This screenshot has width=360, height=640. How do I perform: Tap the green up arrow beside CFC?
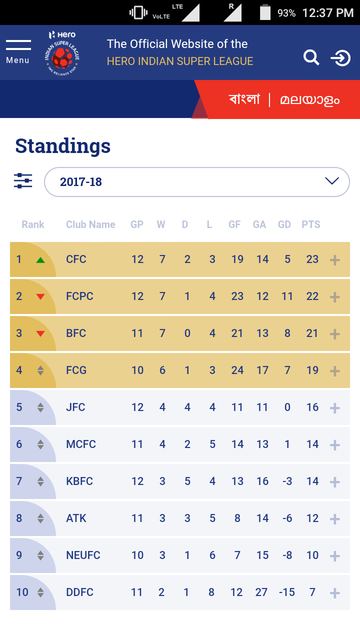[40, 260]
